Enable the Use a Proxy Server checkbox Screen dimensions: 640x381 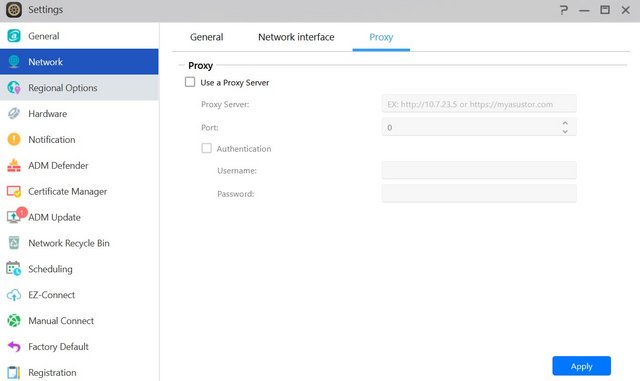coord(190,82)
